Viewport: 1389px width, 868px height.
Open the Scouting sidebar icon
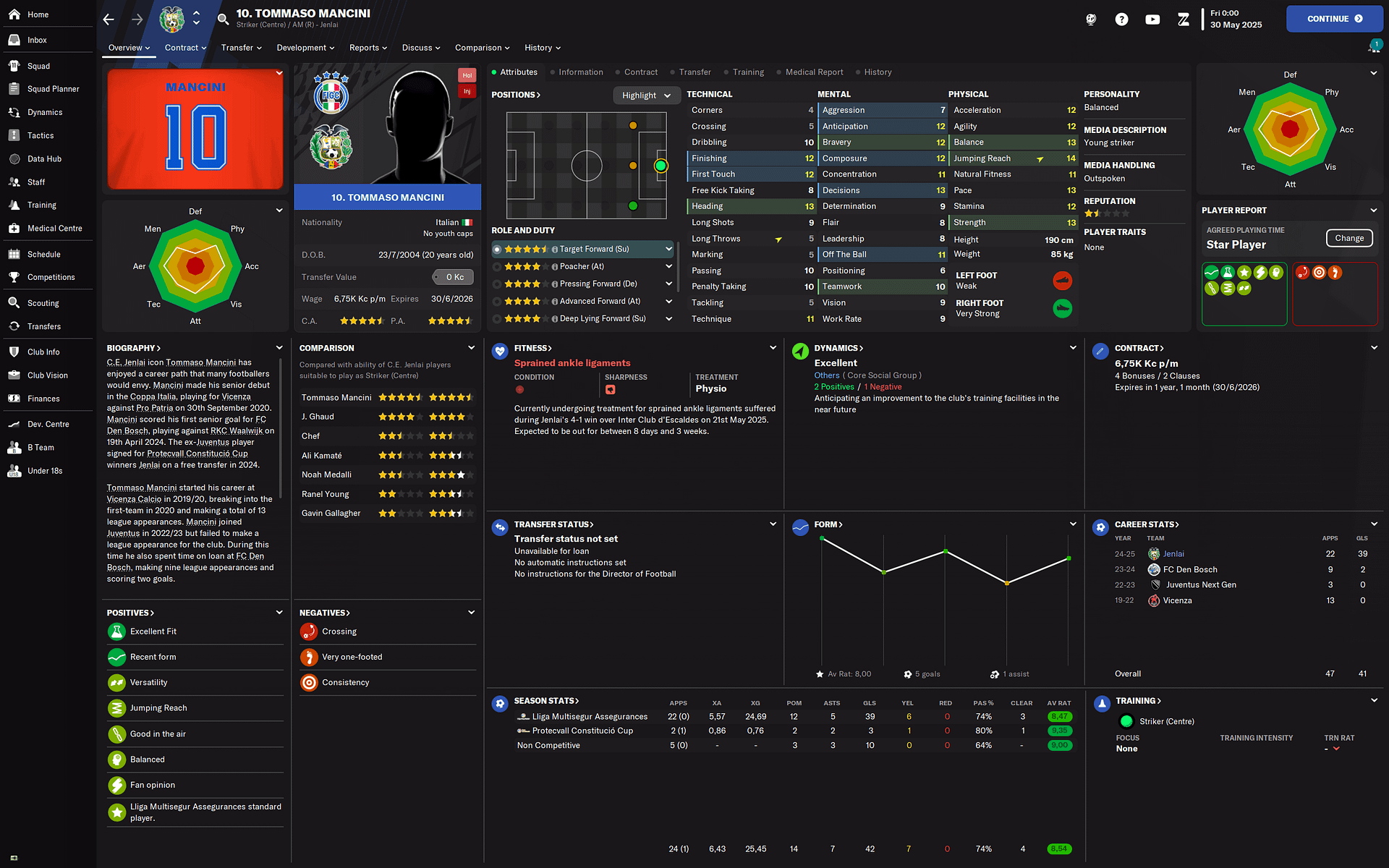pyautogui.click(x=14, y=303)
